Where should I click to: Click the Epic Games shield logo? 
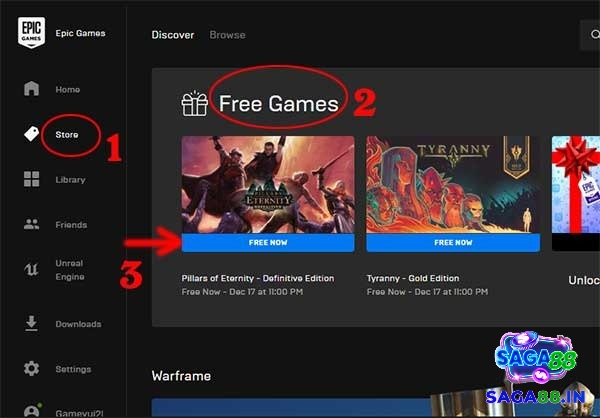coord(31,33)
